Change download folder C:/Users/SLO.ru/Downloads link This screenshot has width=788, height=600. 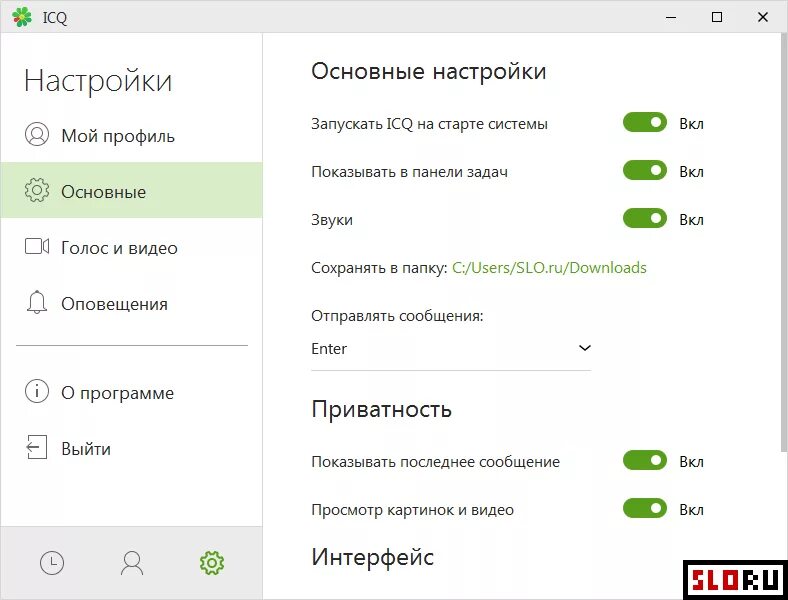549,268
